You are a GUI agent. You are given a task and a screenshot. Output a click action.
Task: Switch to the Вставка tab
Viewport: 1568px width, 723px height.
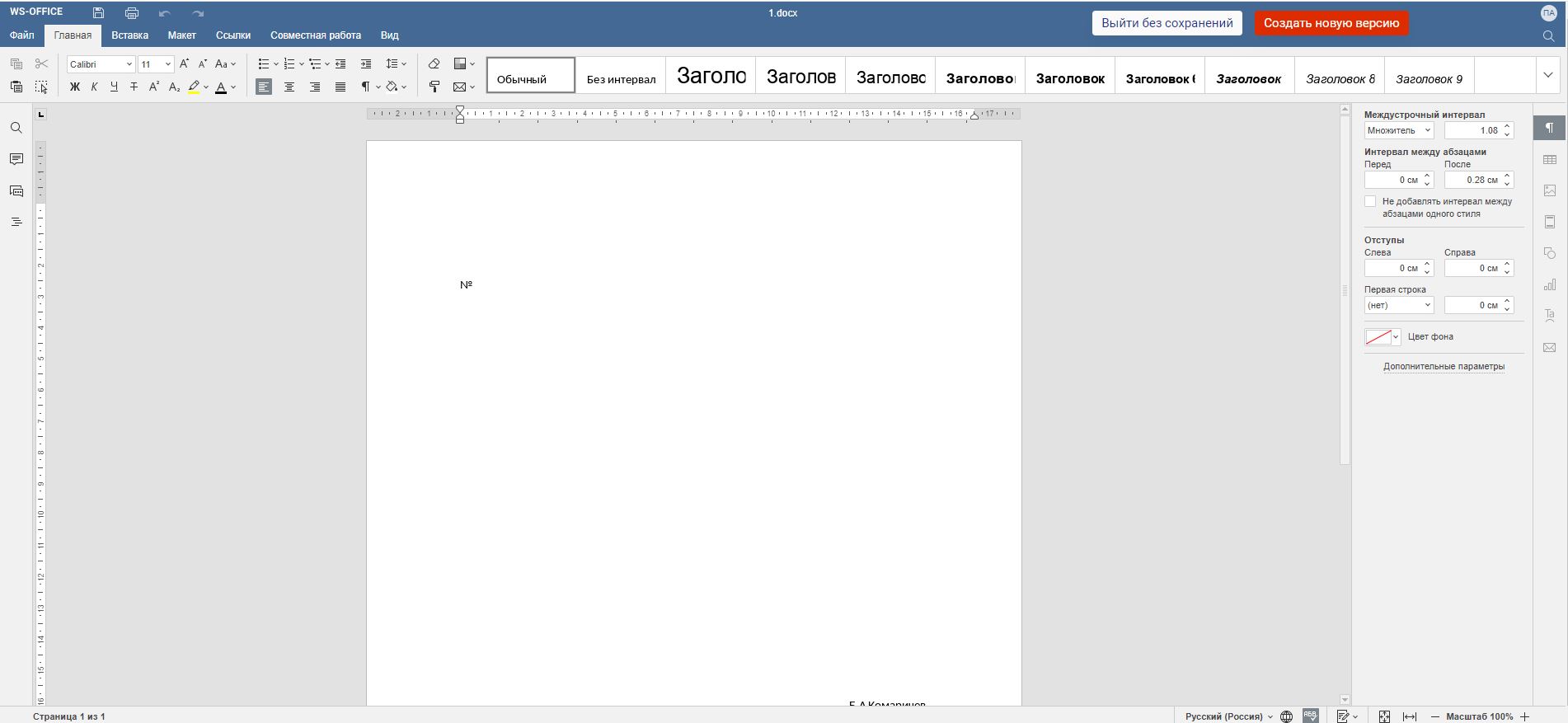pos(129,35)
